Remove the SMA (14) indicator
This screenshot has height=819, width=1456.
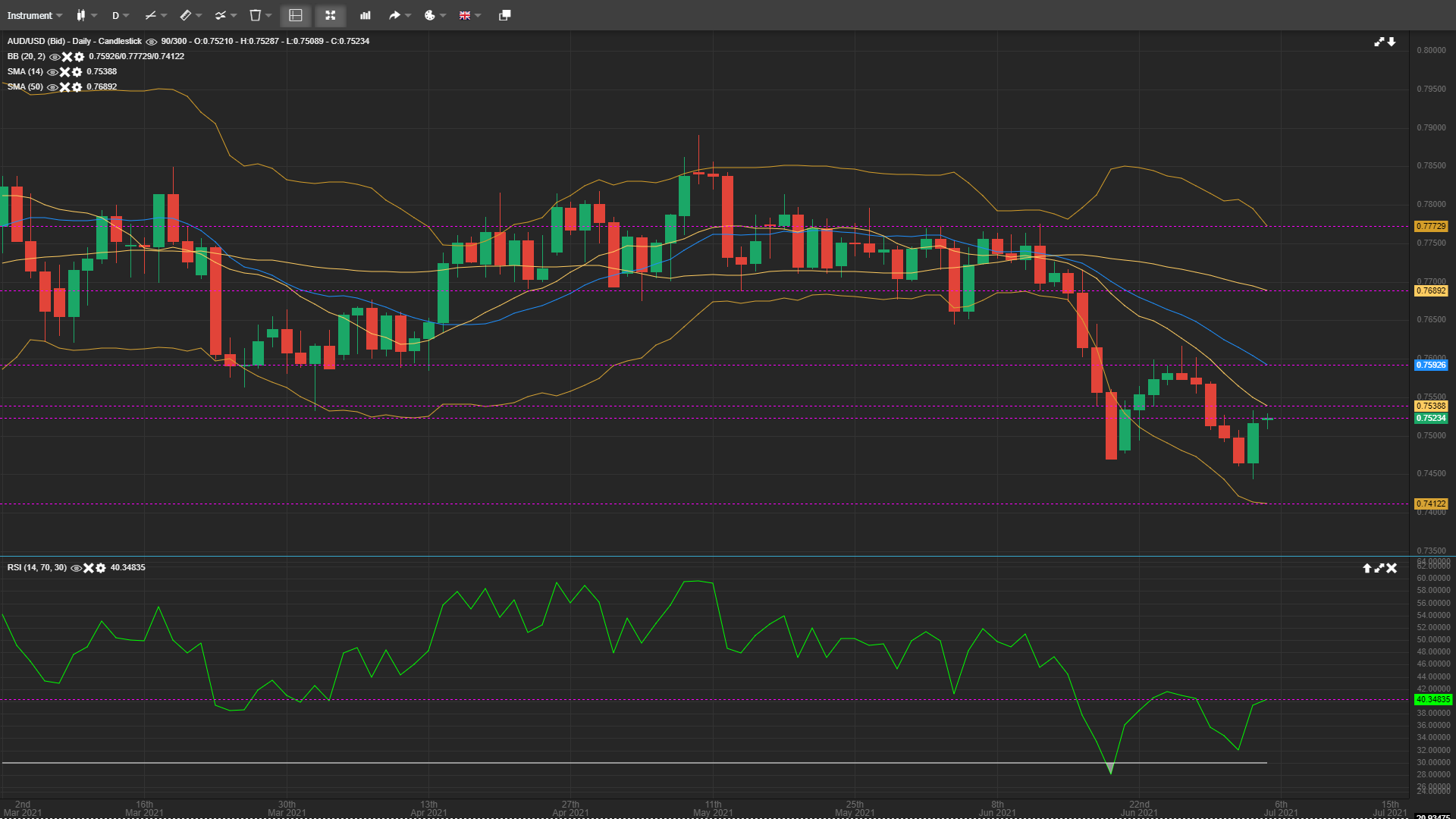click(64, 72)
